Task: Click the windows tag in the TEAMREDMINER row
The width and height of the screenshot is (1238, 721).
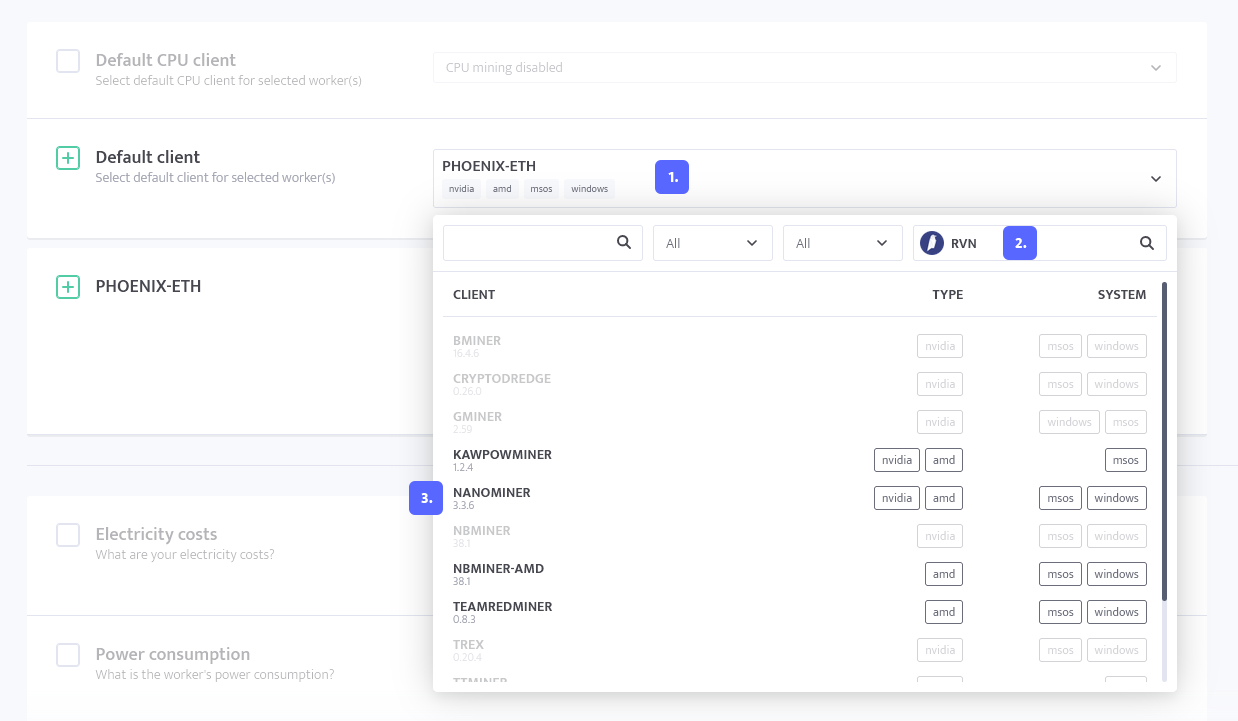Action: click(x=1117, y=612)
